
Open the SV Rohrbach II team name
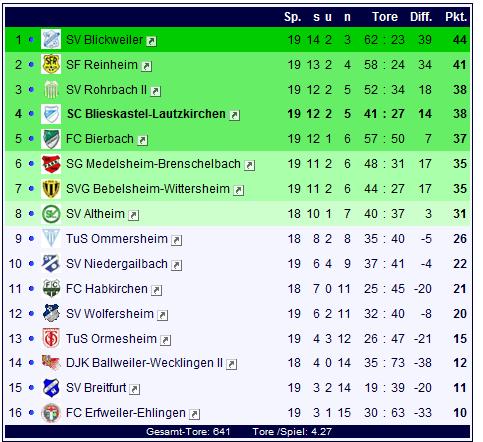tap(106, 89)
